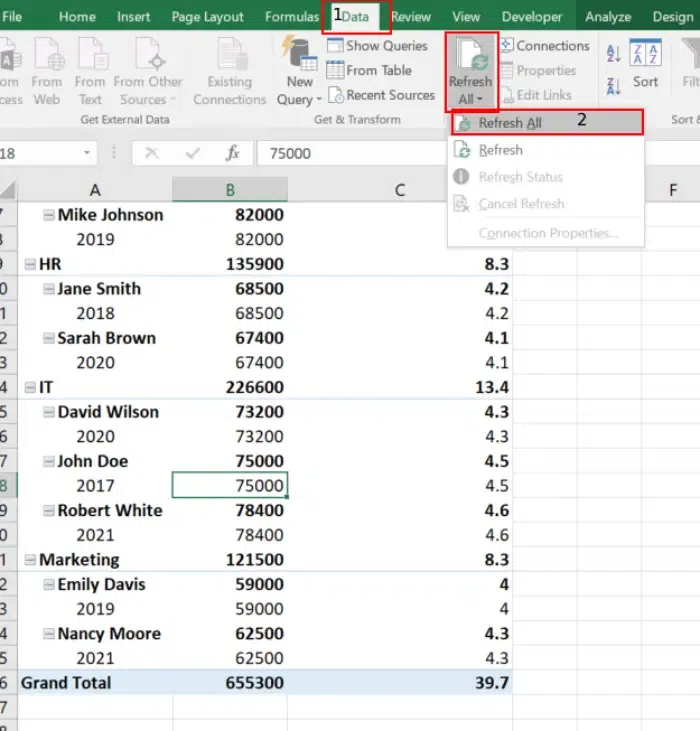Select Connection Properties menu item
The height and width of the screenshot is (731, 700).
548,233
